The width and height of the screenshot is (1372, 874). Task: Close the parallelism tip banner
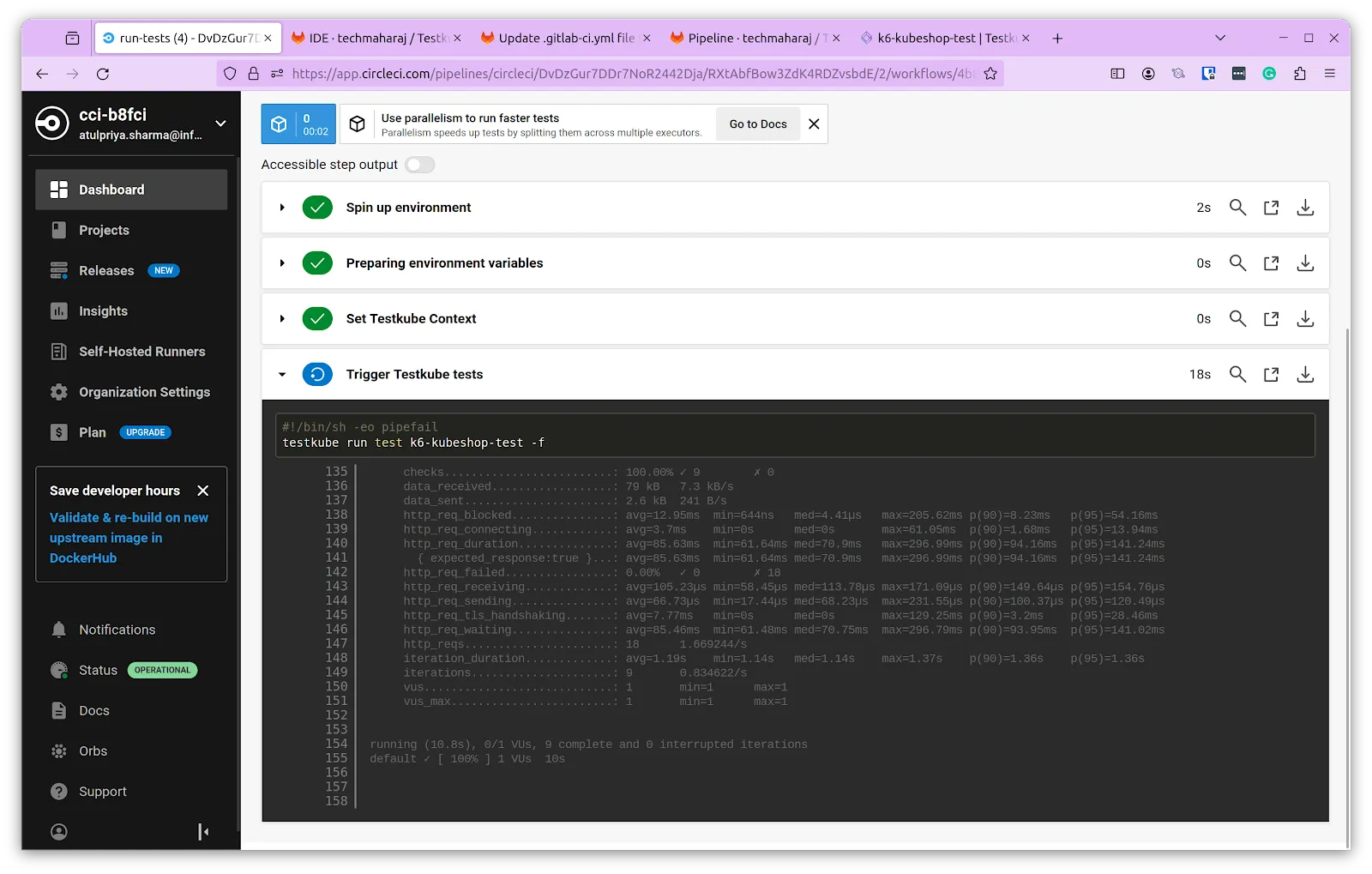(814, 124)
